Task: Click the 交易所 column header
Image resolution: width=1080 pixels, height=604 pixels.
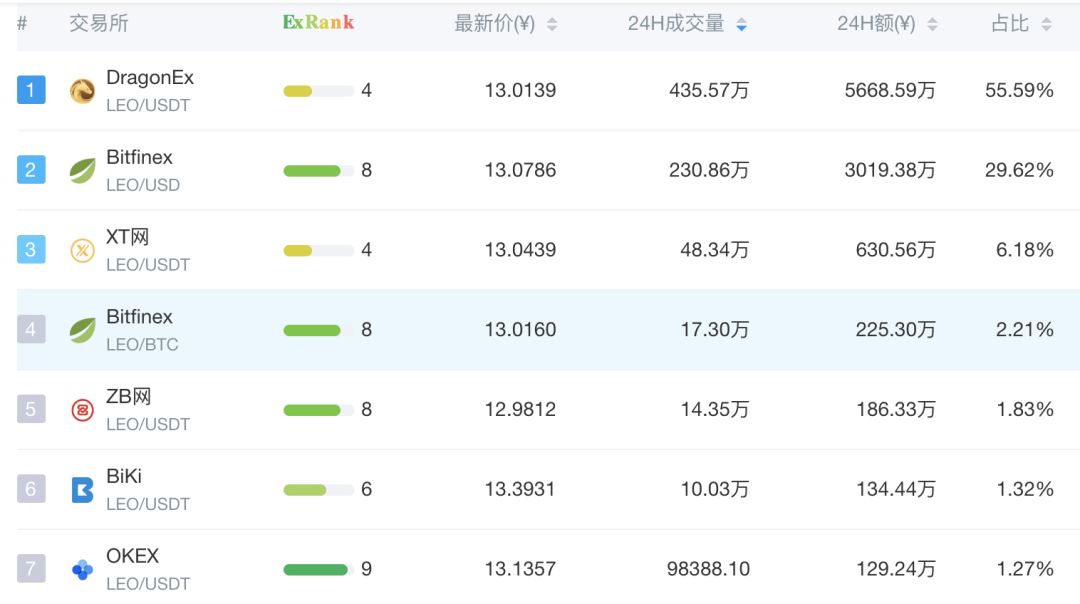Action: 98,23
